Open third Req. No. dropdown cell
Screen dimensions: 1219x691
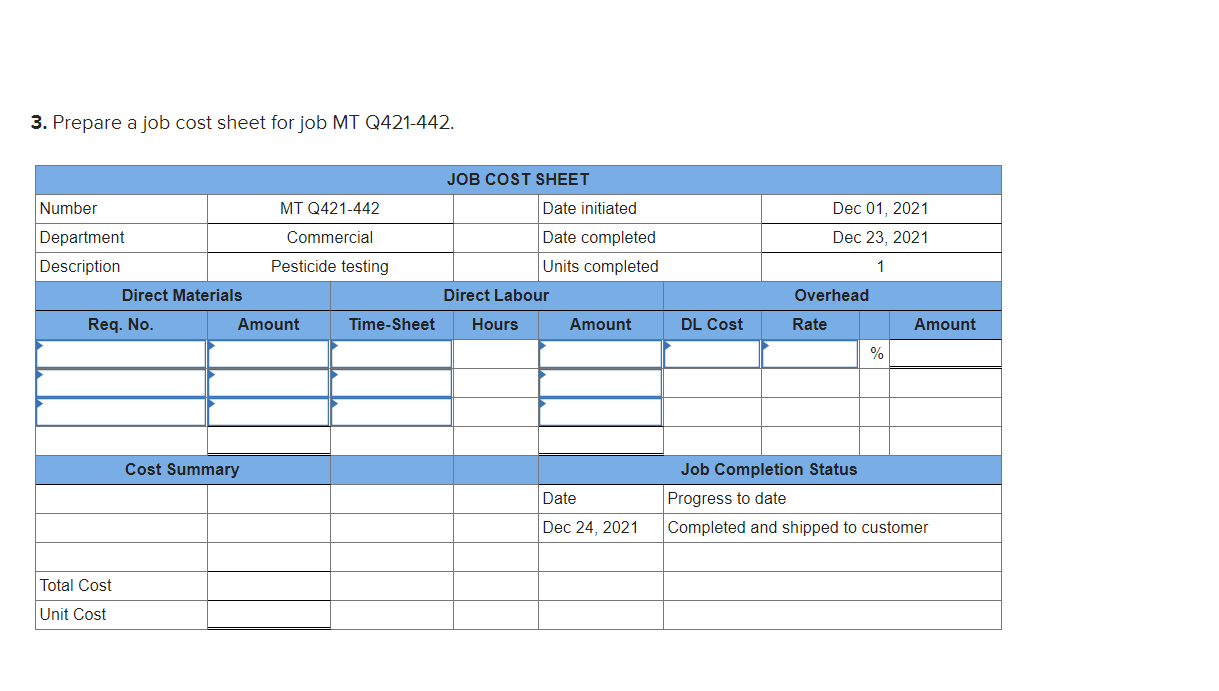121,412
